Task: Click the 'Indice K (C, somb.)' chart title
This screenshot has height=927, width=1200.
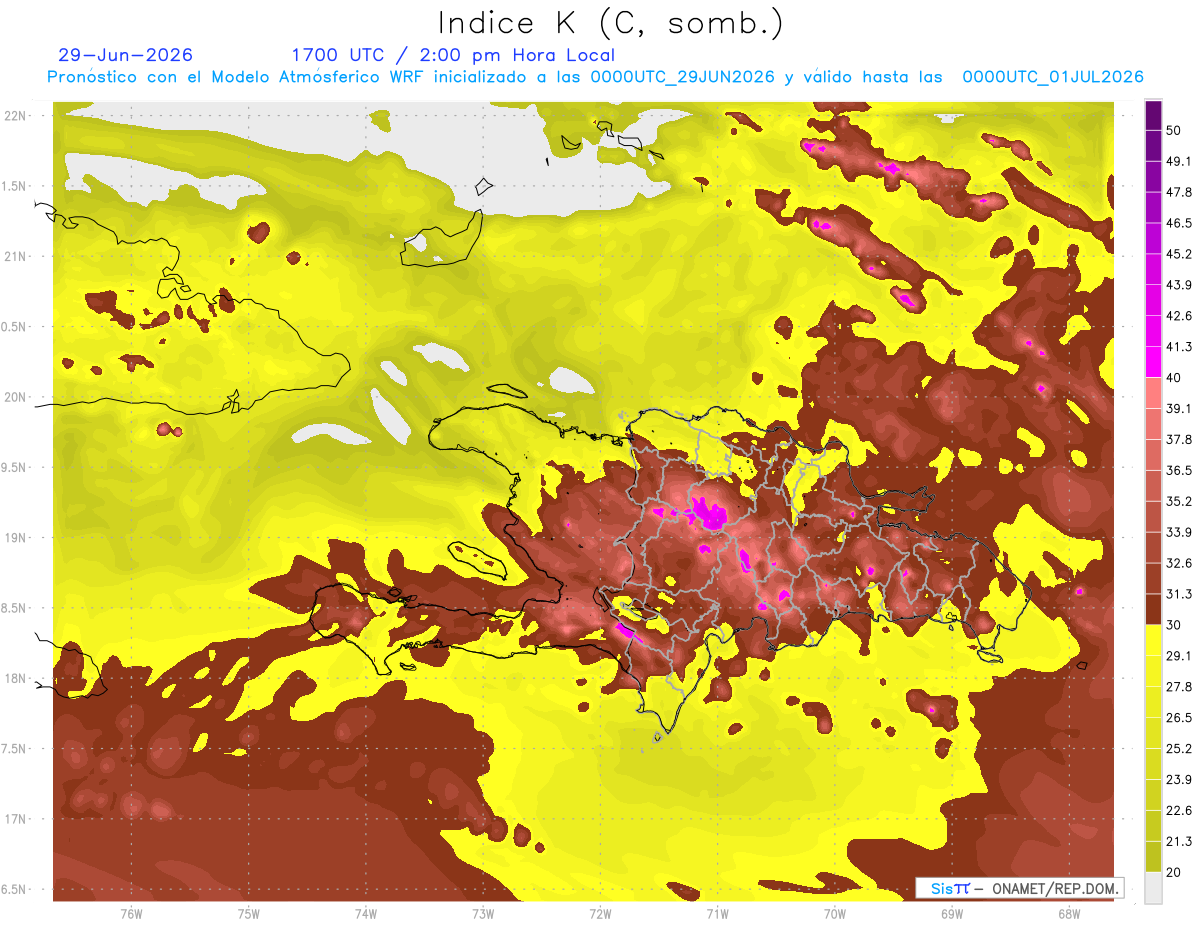Action: pyautogui.click(x=611, y=23)
